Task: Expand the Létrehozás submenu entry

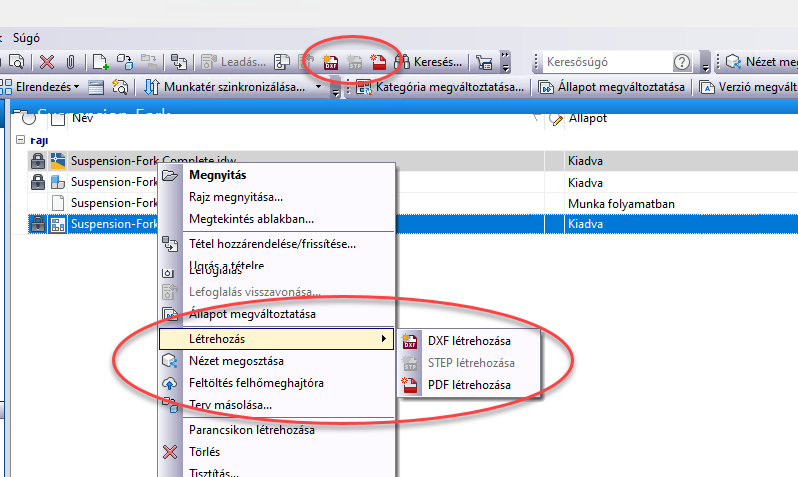Action: (277, 339)
